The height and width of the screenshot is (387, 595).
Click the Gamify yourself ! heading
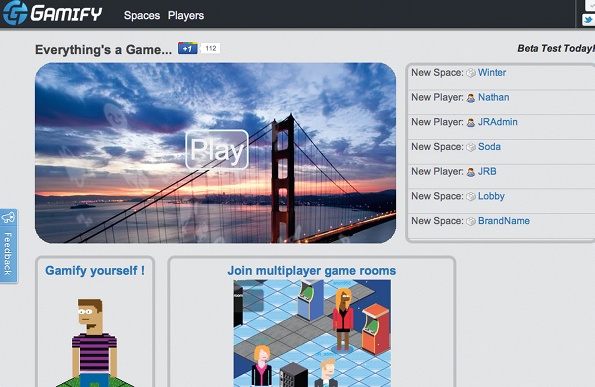95,271
